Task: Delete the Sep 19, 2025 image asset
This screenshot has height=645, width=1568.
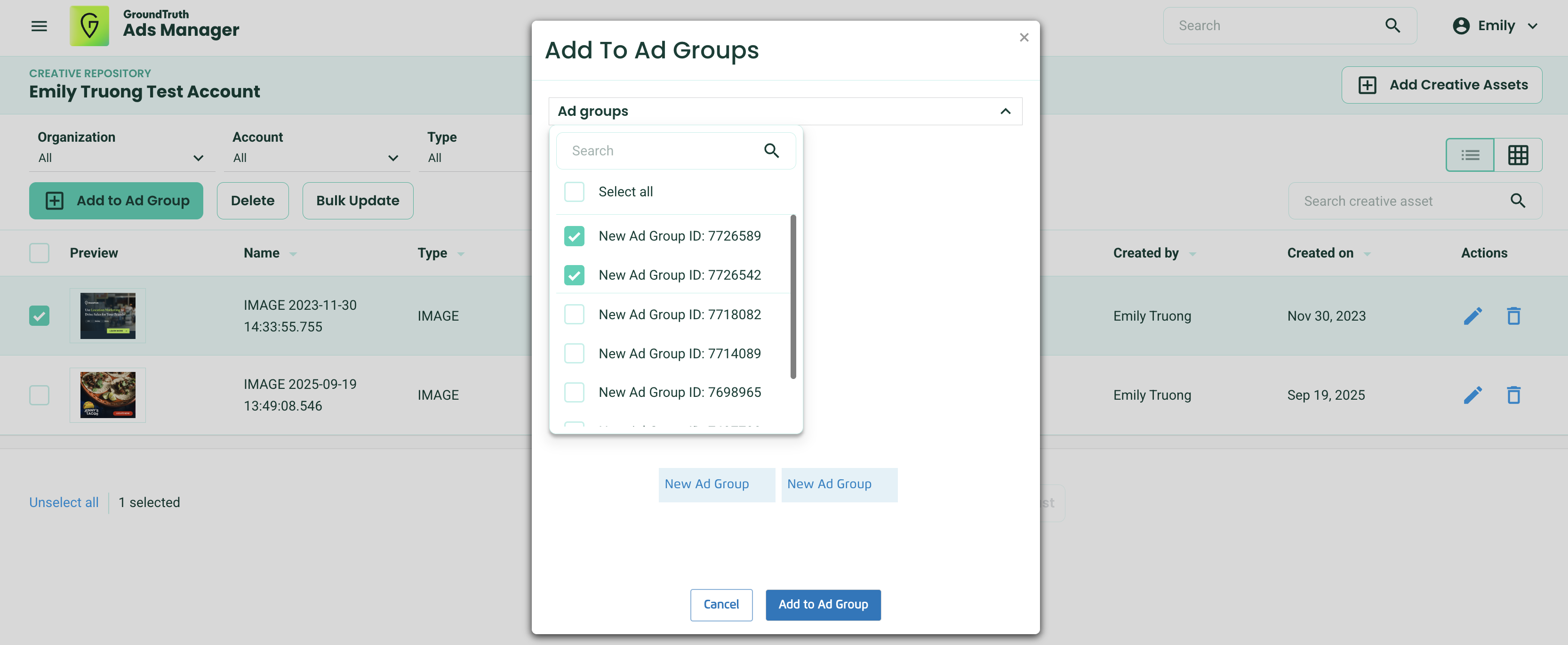Action: [x=1513, y=395]
